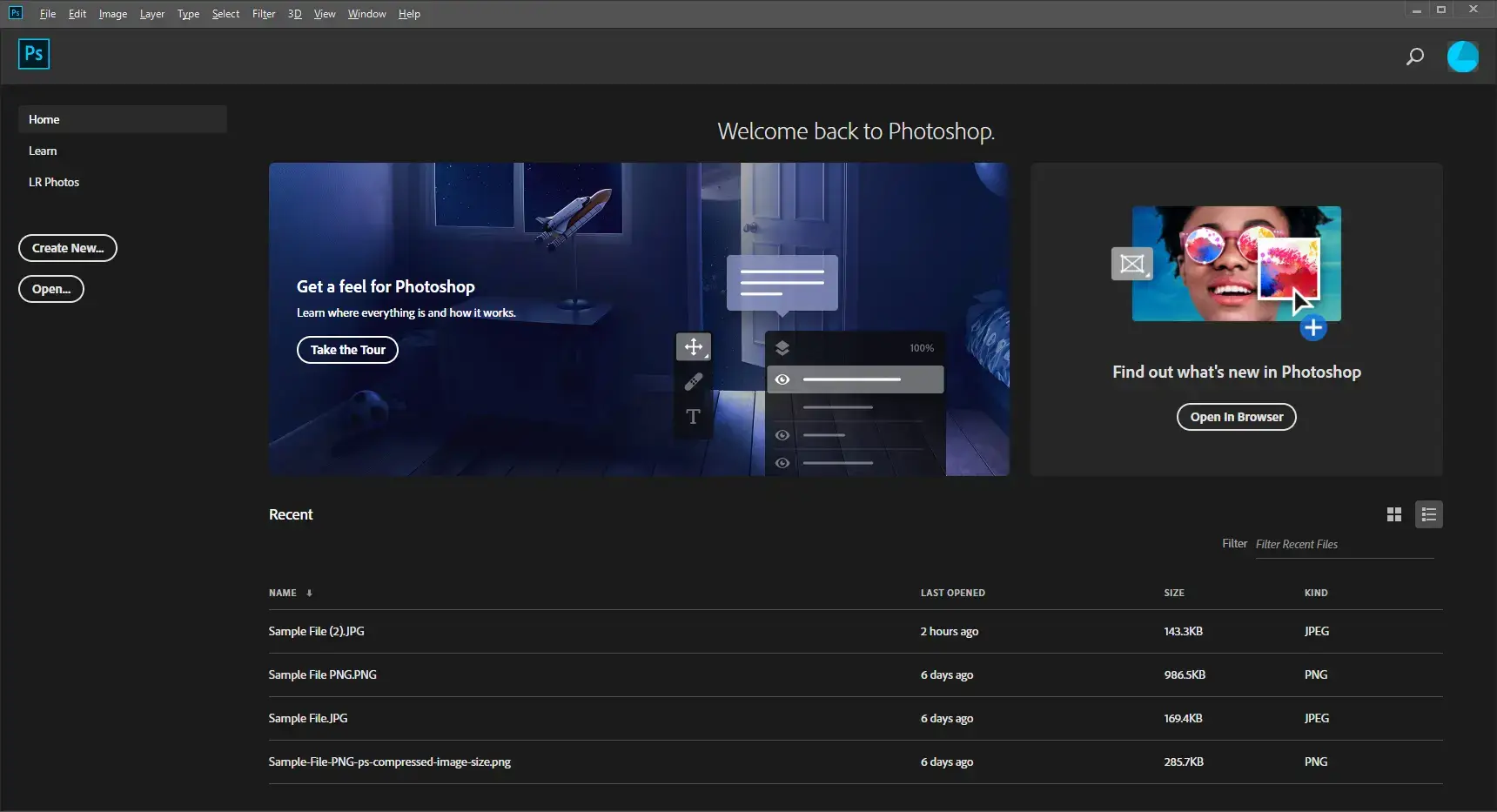Open the Image menu
The height and width of the screenshot is (812, 1497).
113,14
